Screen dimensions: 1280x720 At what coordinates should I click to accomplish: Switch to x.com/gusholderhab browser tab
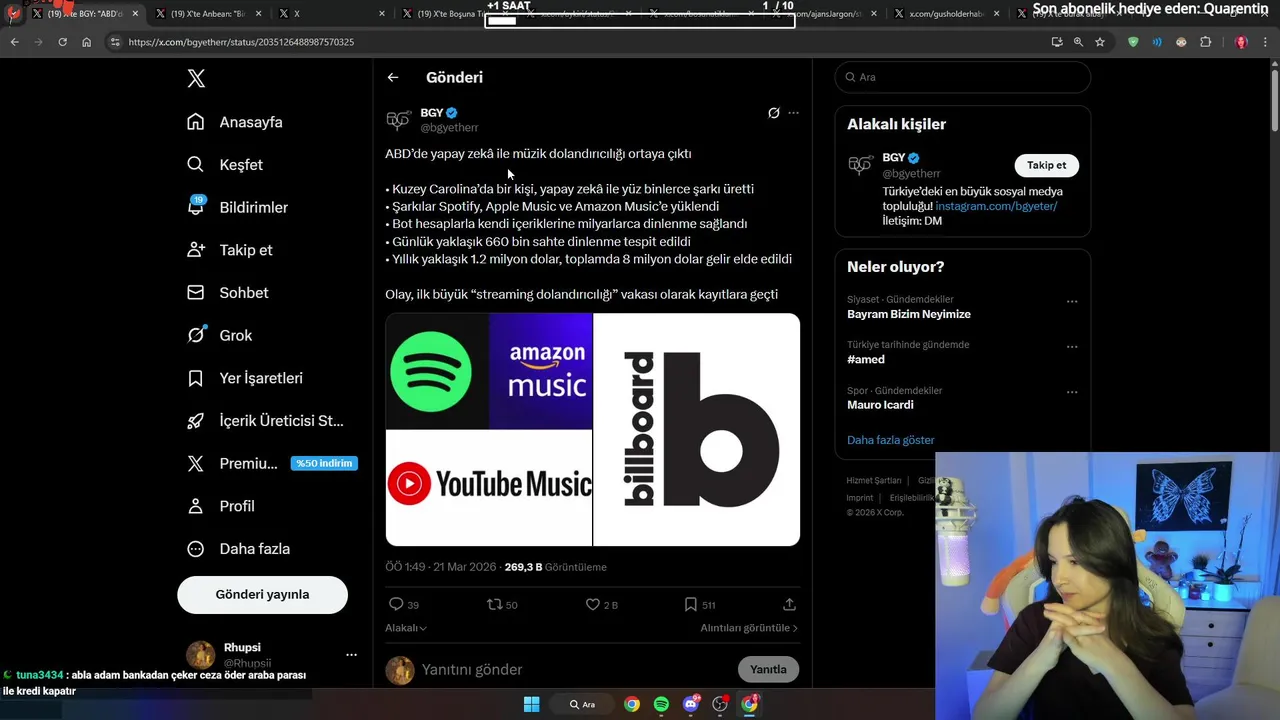[948, 14]
